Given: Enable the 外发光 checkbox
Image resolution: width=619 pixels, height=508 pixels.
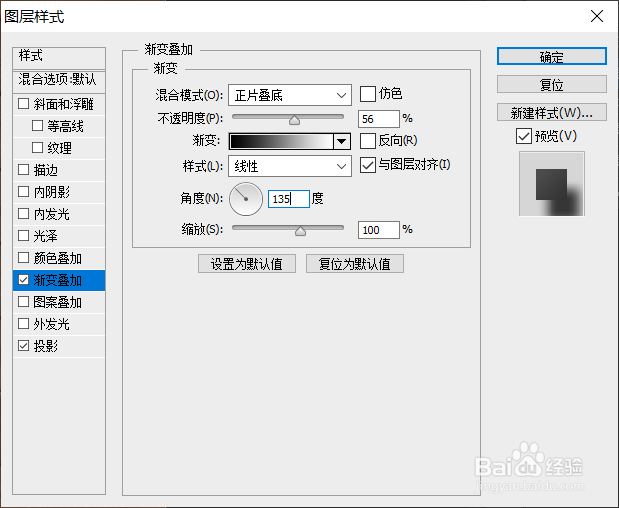Looking at the screenshot, I should [24, 324].
